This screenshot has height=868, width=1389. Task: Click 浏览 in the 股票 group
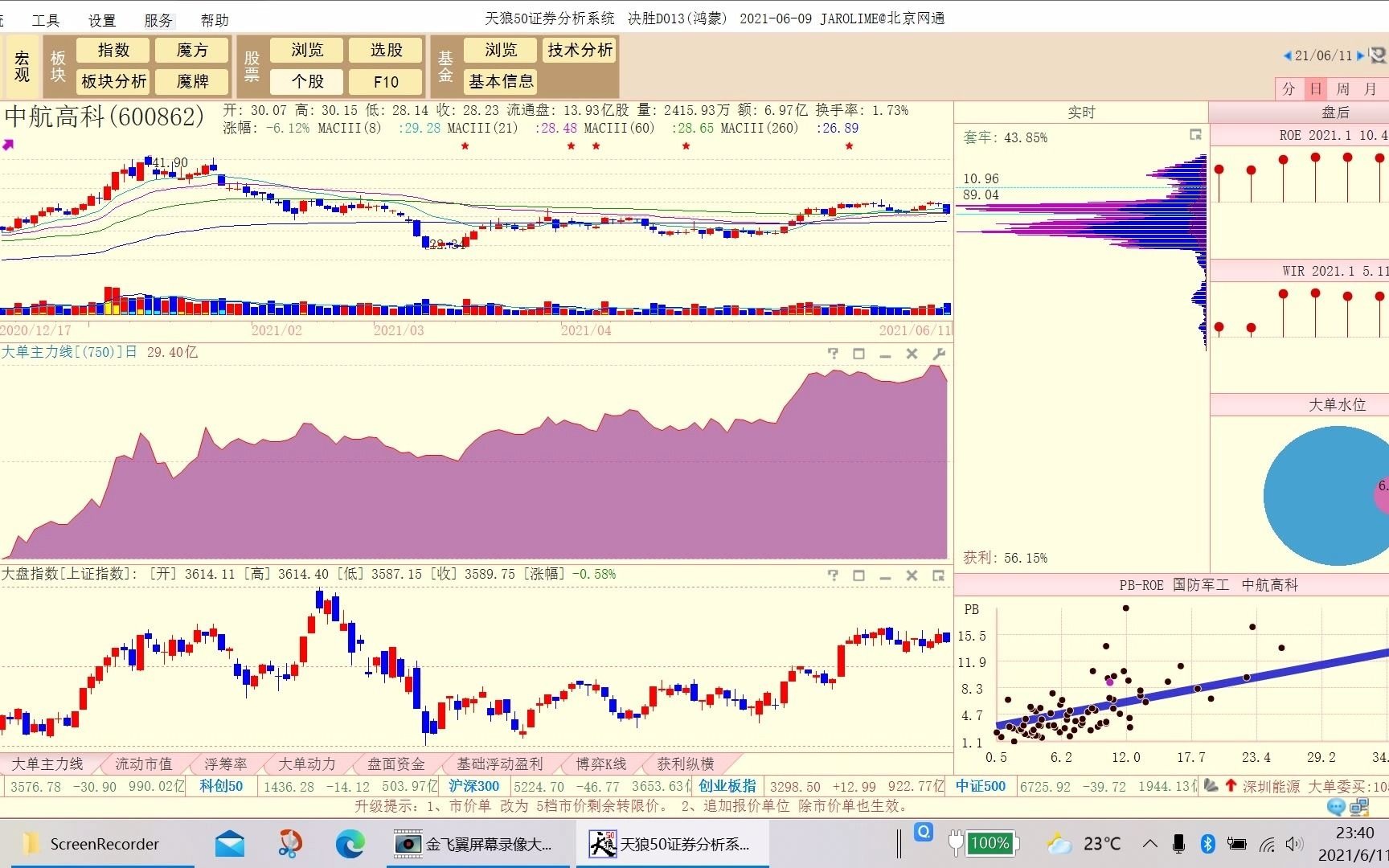point(307,51)
